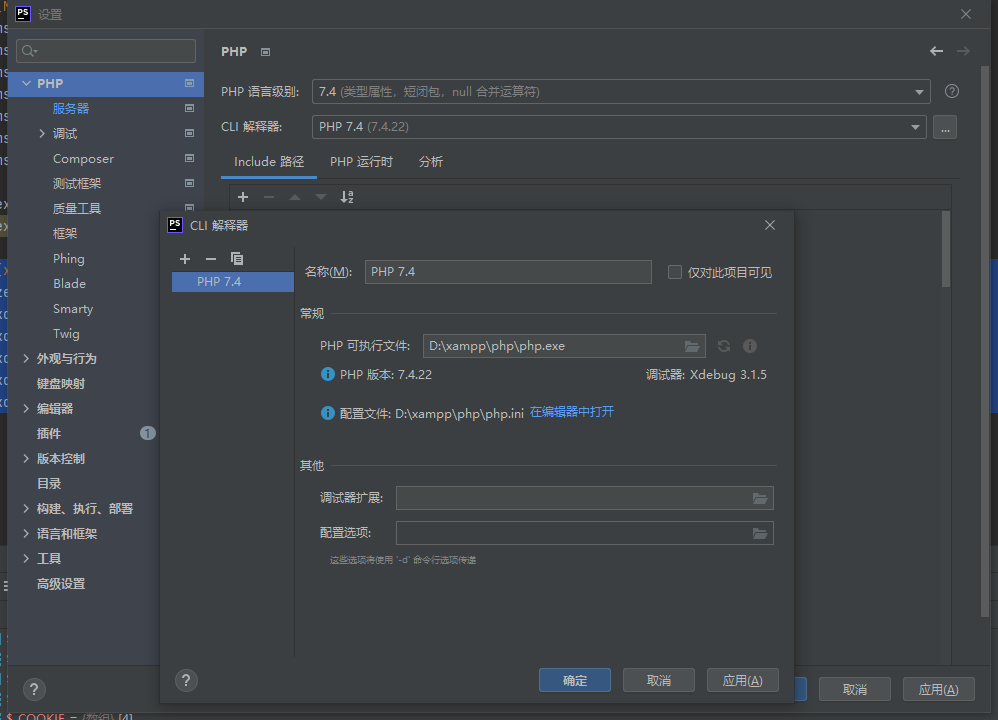This screenshot has width=998, height=720.
Task: Sort include paths alphabetically
Action: (x=346, y=197)
